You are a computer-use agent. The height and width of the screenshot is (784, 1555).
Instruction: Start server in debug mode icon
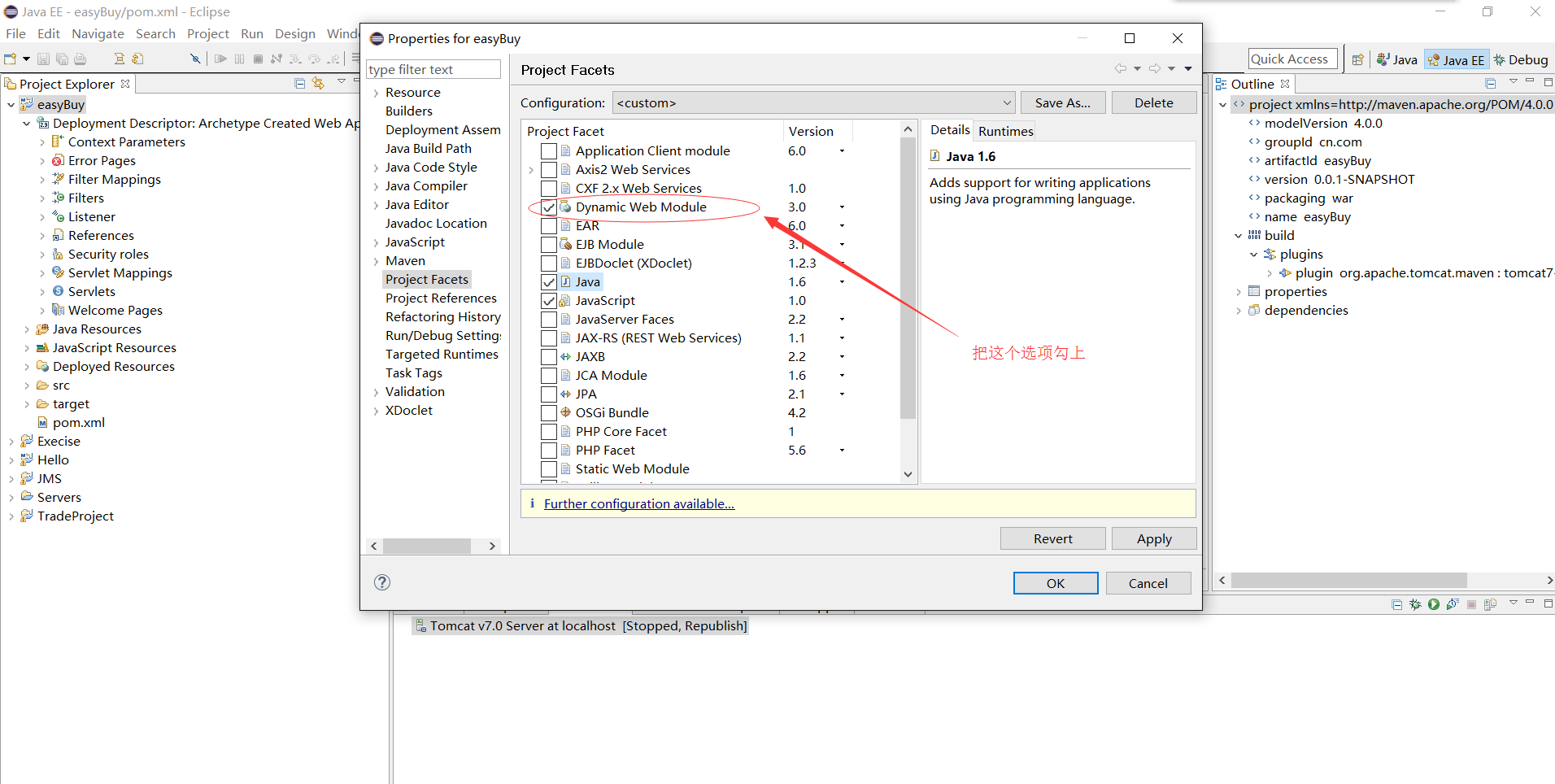(1415, 604)
